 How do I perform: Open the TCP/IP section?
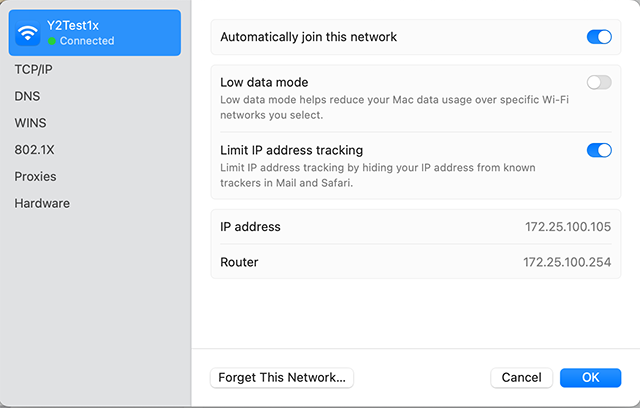(x=33, y=69)
